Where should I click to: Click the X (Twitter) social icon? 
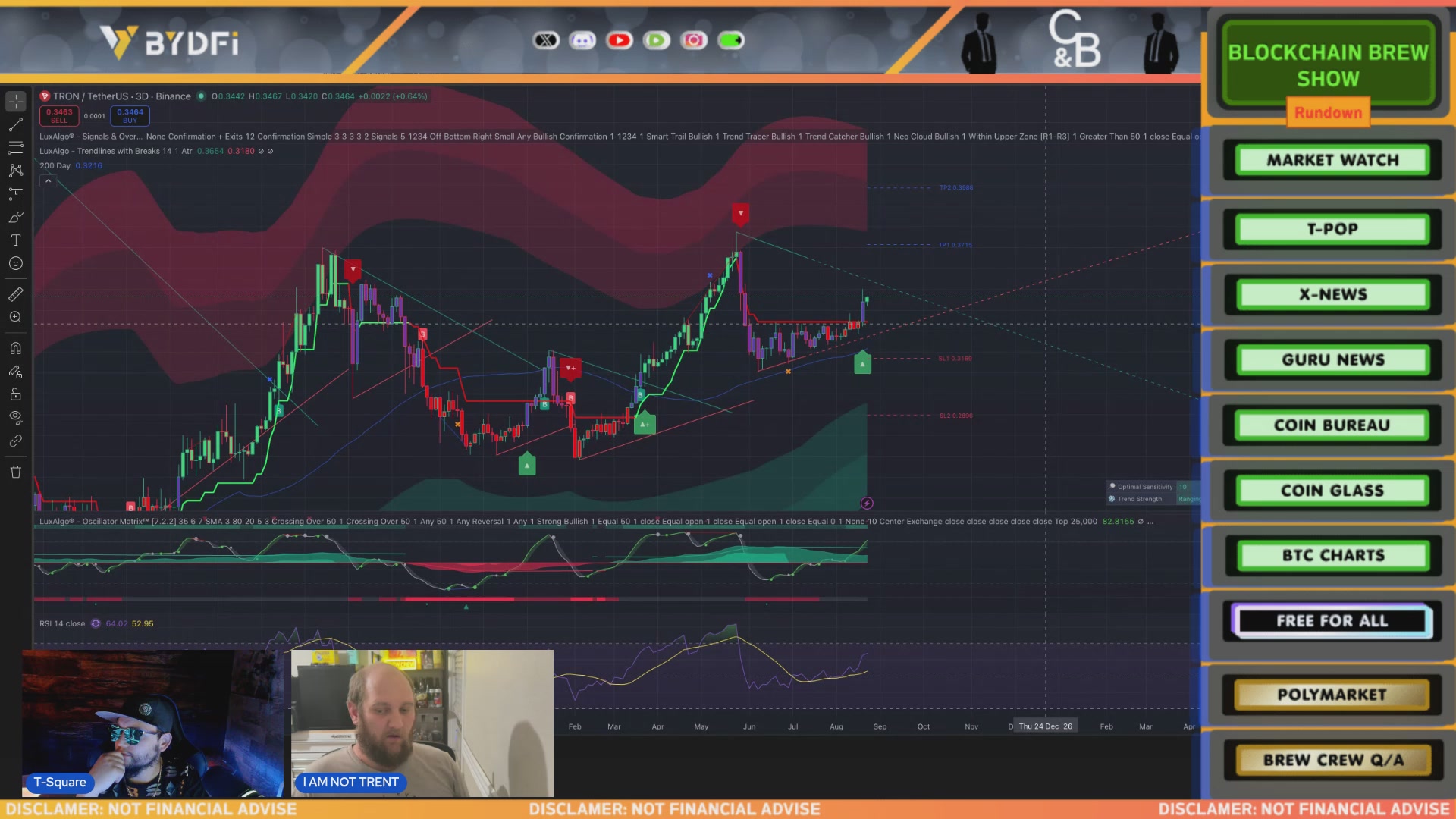pos(546,40)
